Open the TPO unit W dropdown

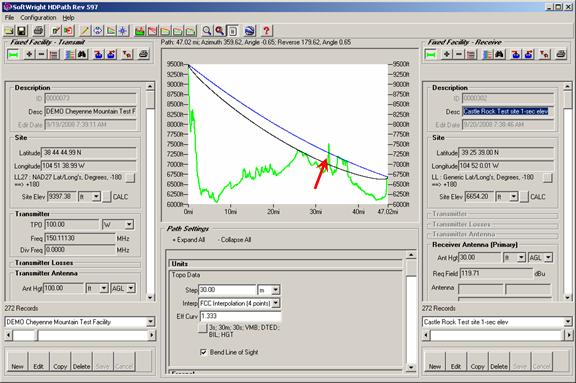[x=129, y=224]
